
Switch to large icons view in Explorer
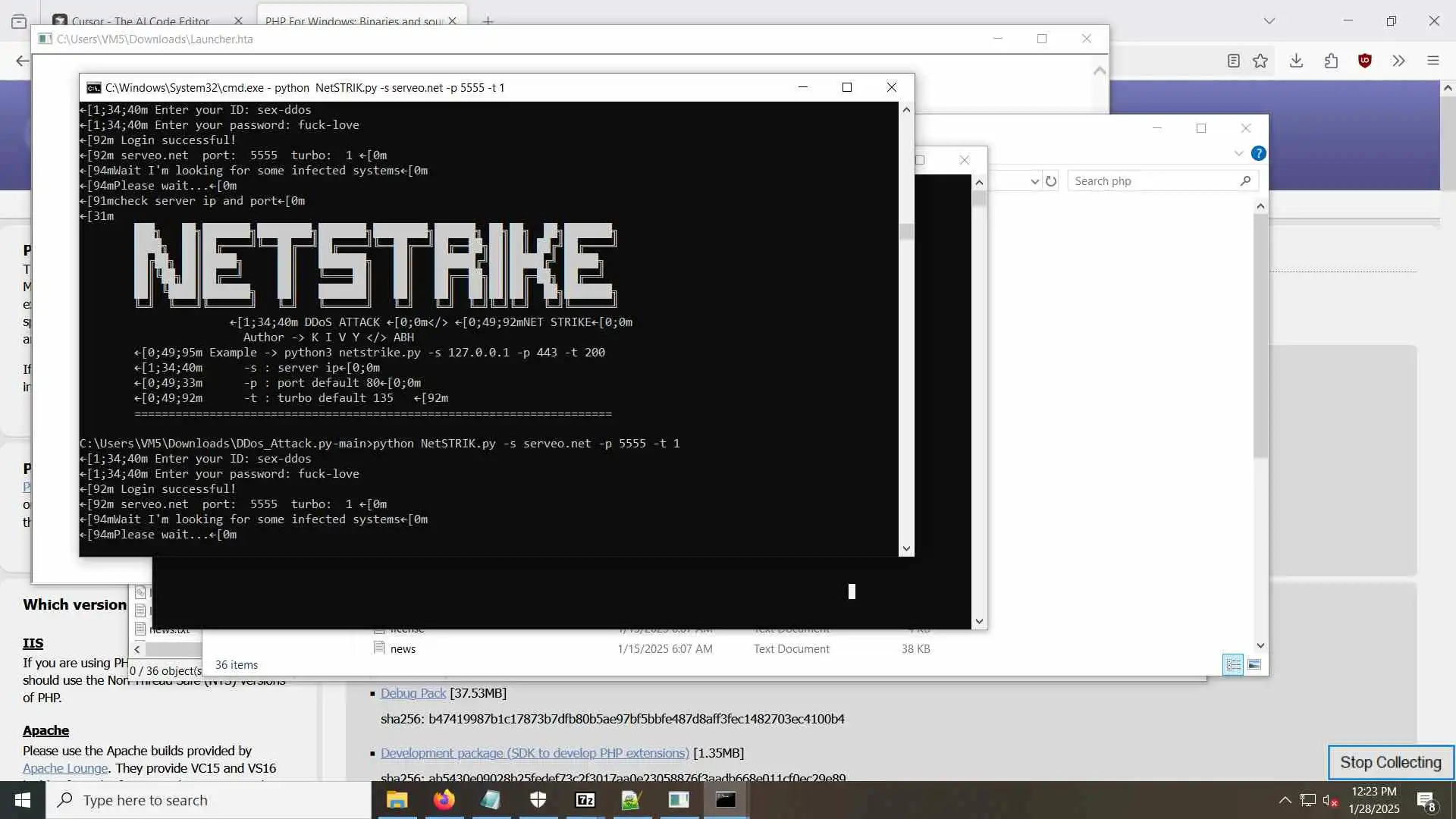coord(1254,665)
